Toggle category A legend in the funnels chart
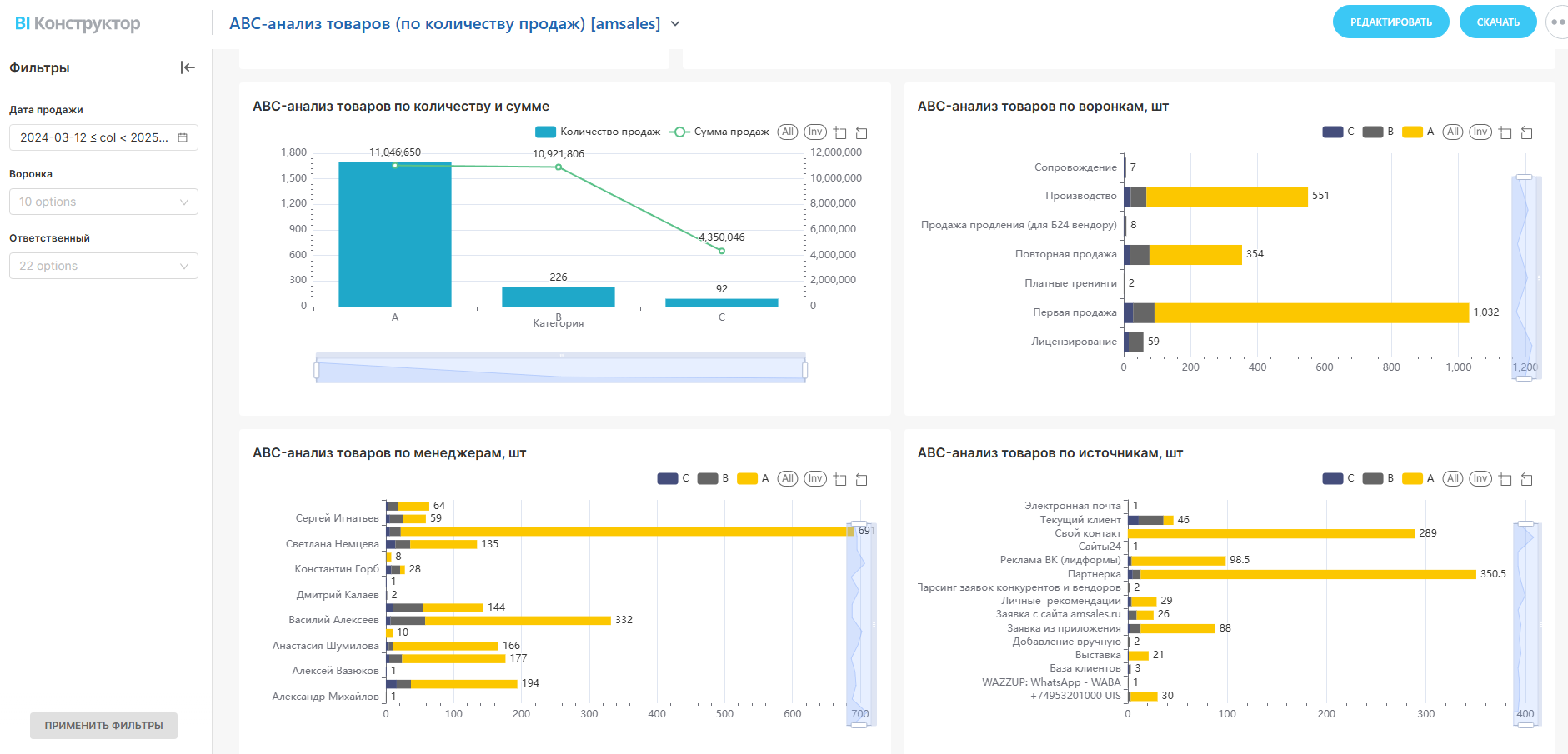This screenshot has width=1568, height=754. (1418, 132)
